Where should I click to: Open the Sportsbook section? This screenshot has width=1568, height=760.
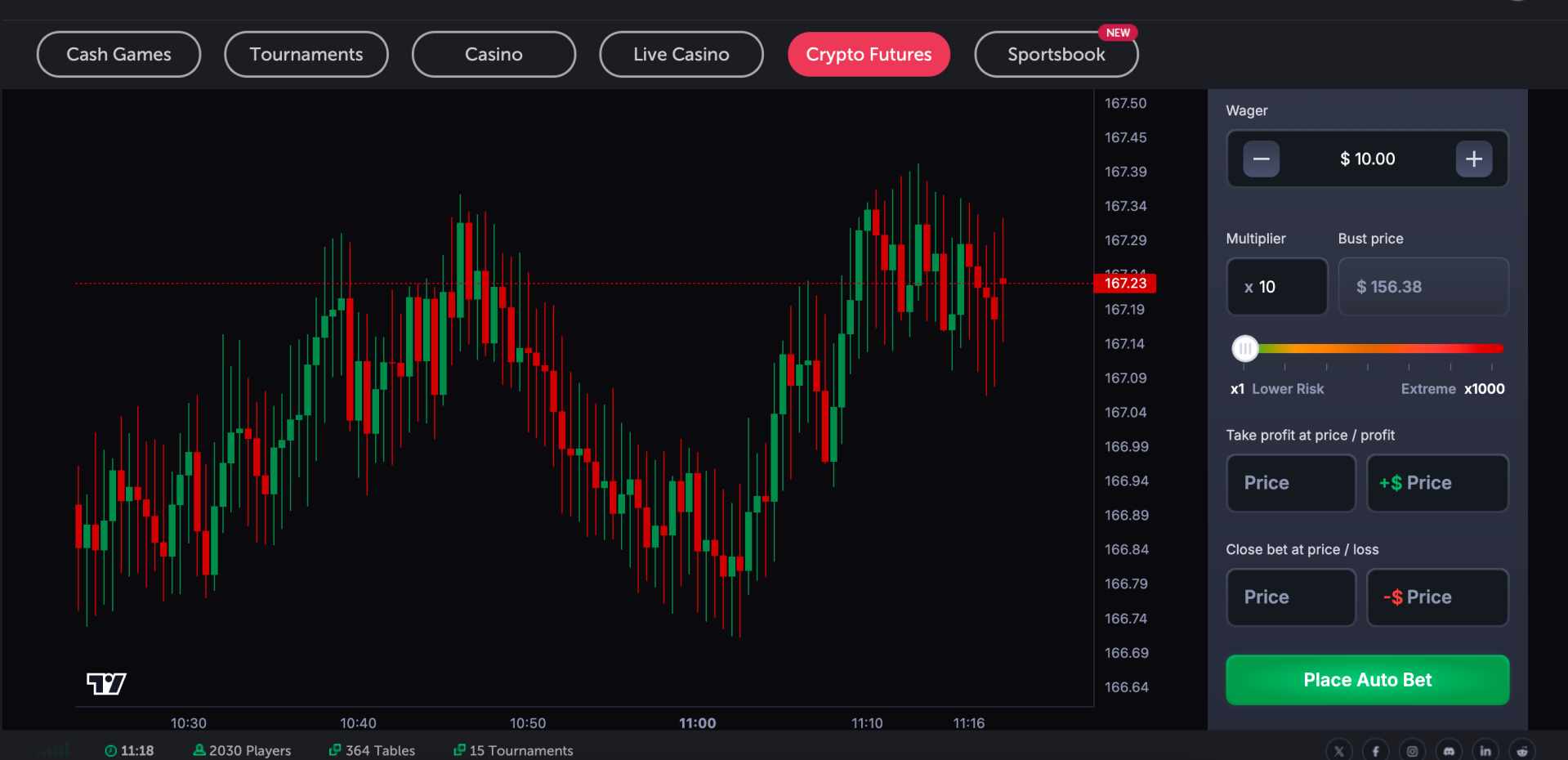1057,54
